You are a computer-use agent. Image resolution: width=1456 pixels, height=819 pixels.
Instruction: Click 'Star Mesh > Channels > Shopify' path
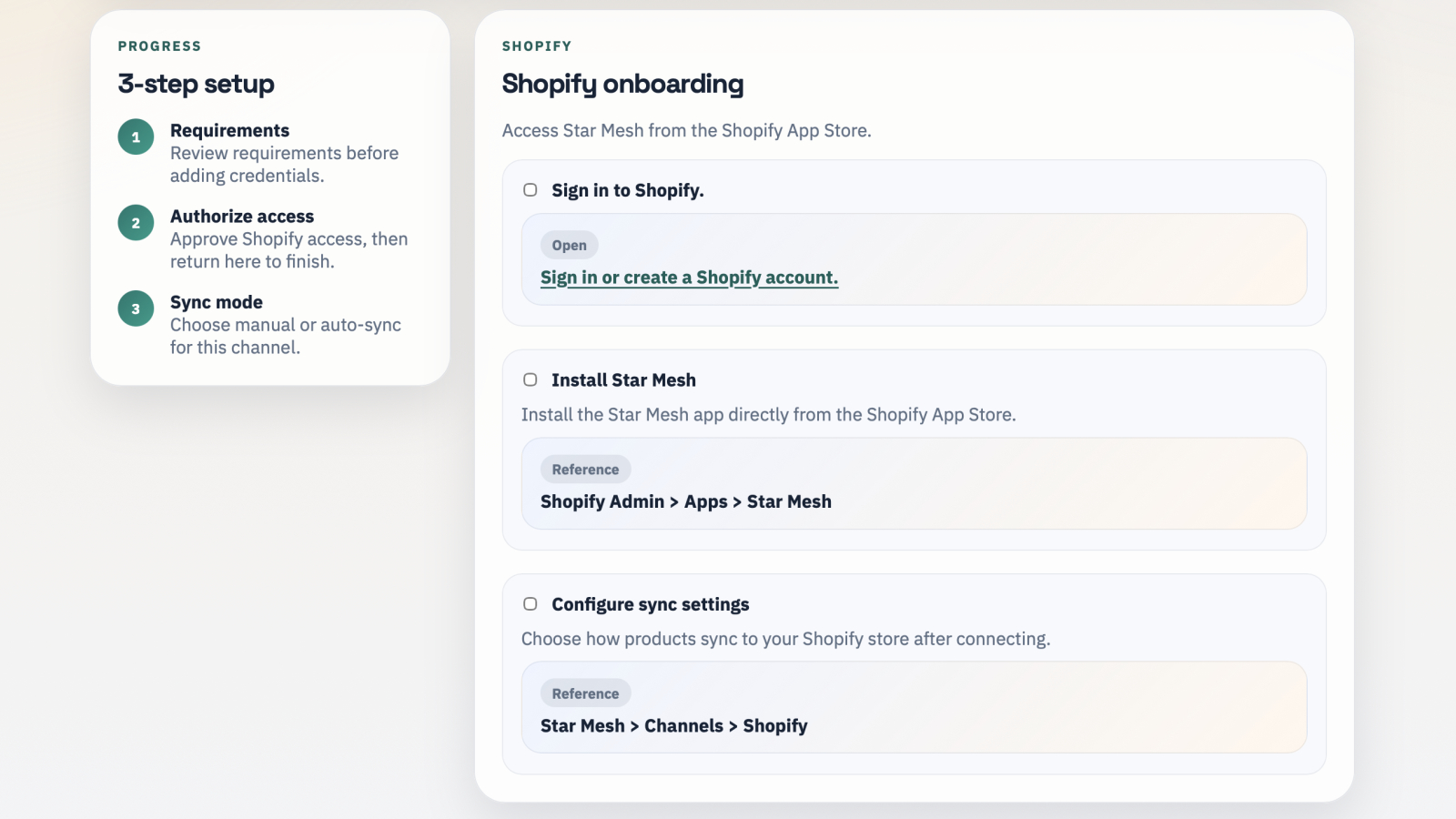(674, 726)
